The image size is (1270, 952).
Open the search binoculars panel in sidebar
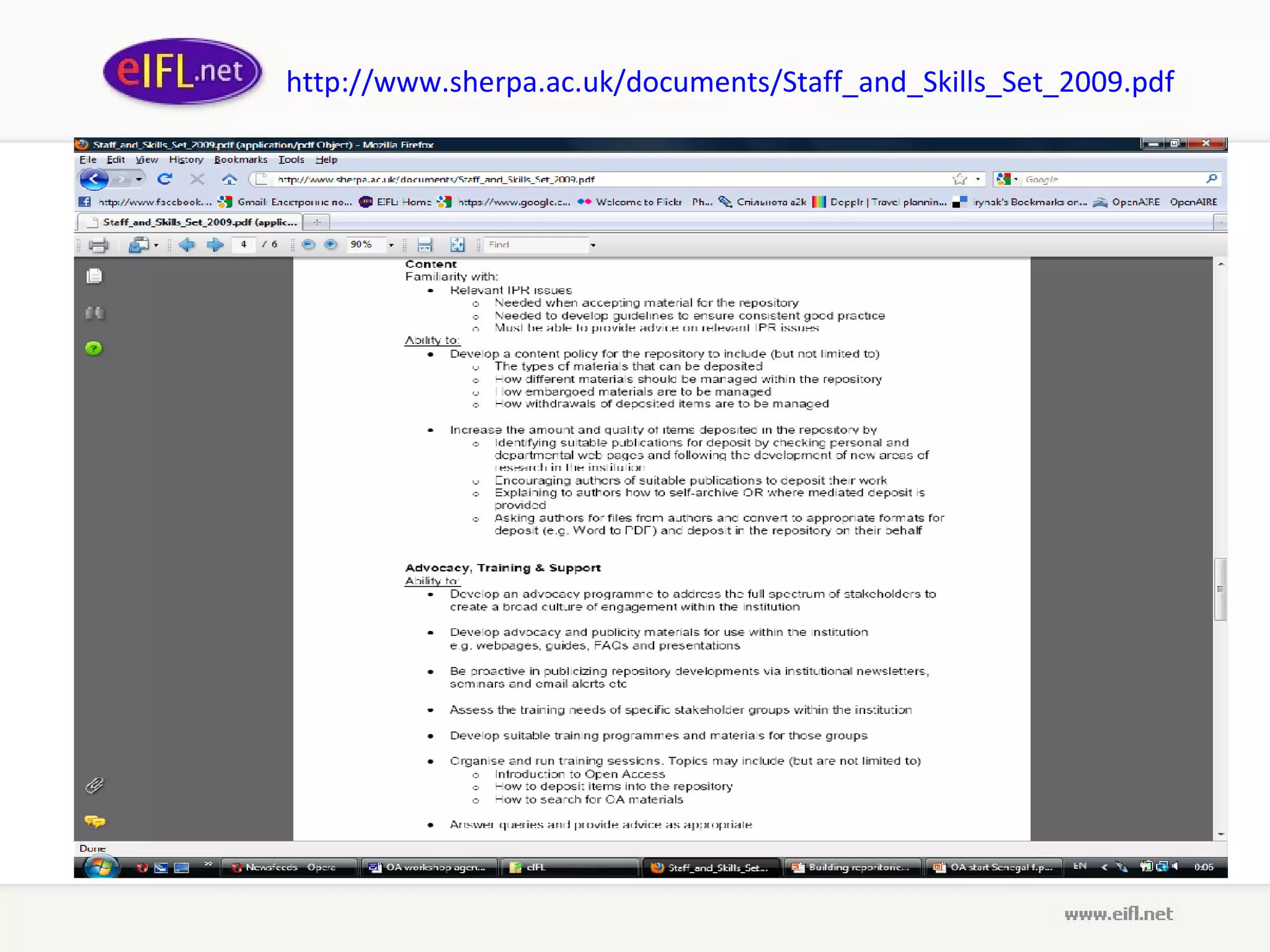[x=94, y=312]
